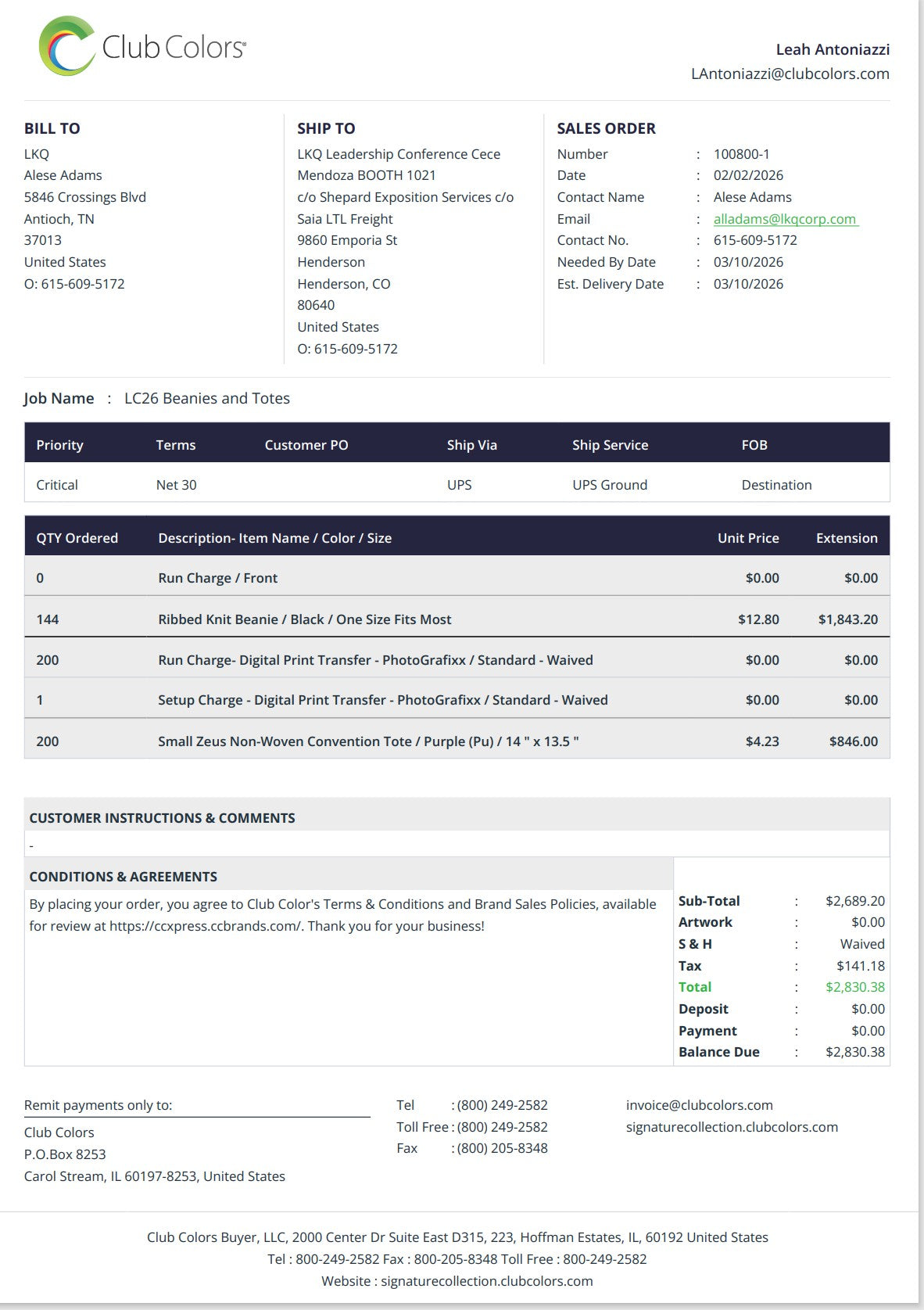The height and width of the screenshot is (1310, 924).
Task: Open the alladams@lkqcorp.com email link
Action: [x=785, y=219]
